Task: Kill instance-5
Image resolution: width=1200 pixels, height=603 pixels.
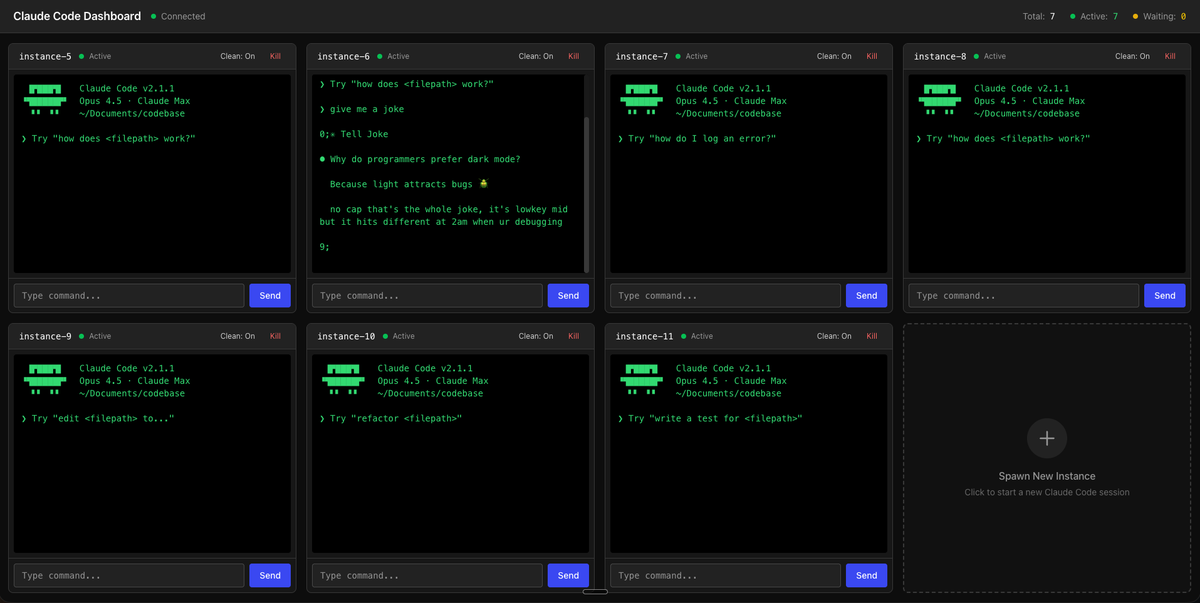Action: coord(275,56)
